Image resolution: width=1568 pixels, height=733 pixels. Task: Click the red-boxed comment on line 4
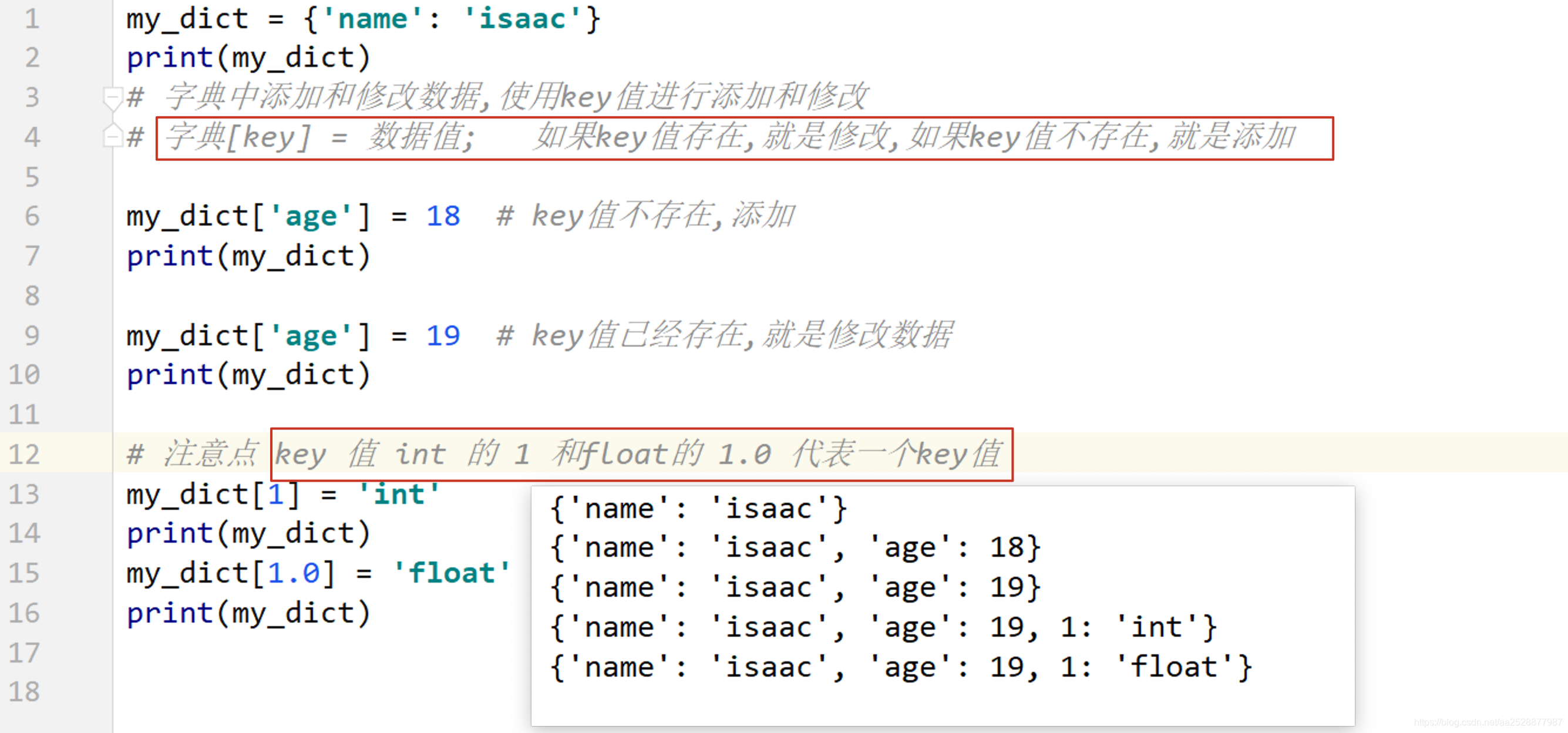click(744, 137)
